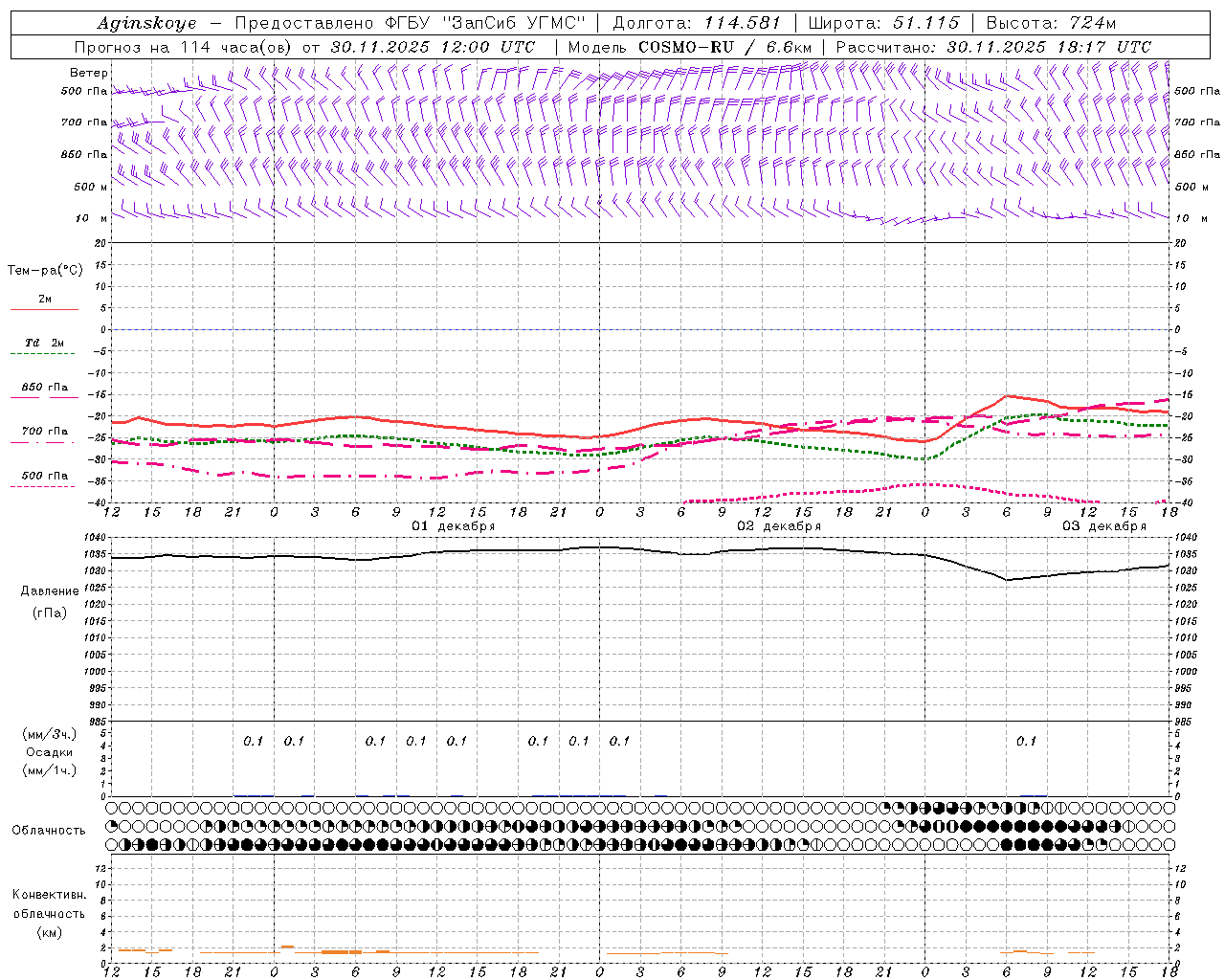Viewport: 1225px width, 980px height.
Task: Click the date label 02 декабря
Action: [779, 526]
